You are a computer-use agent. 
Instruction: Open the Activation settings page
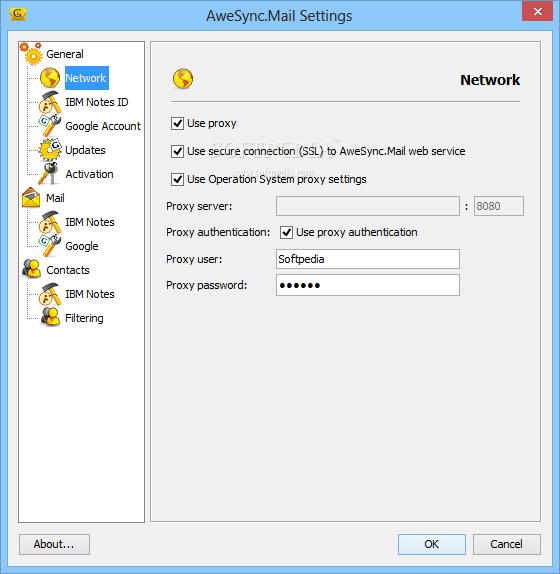(x=89, y=174)
